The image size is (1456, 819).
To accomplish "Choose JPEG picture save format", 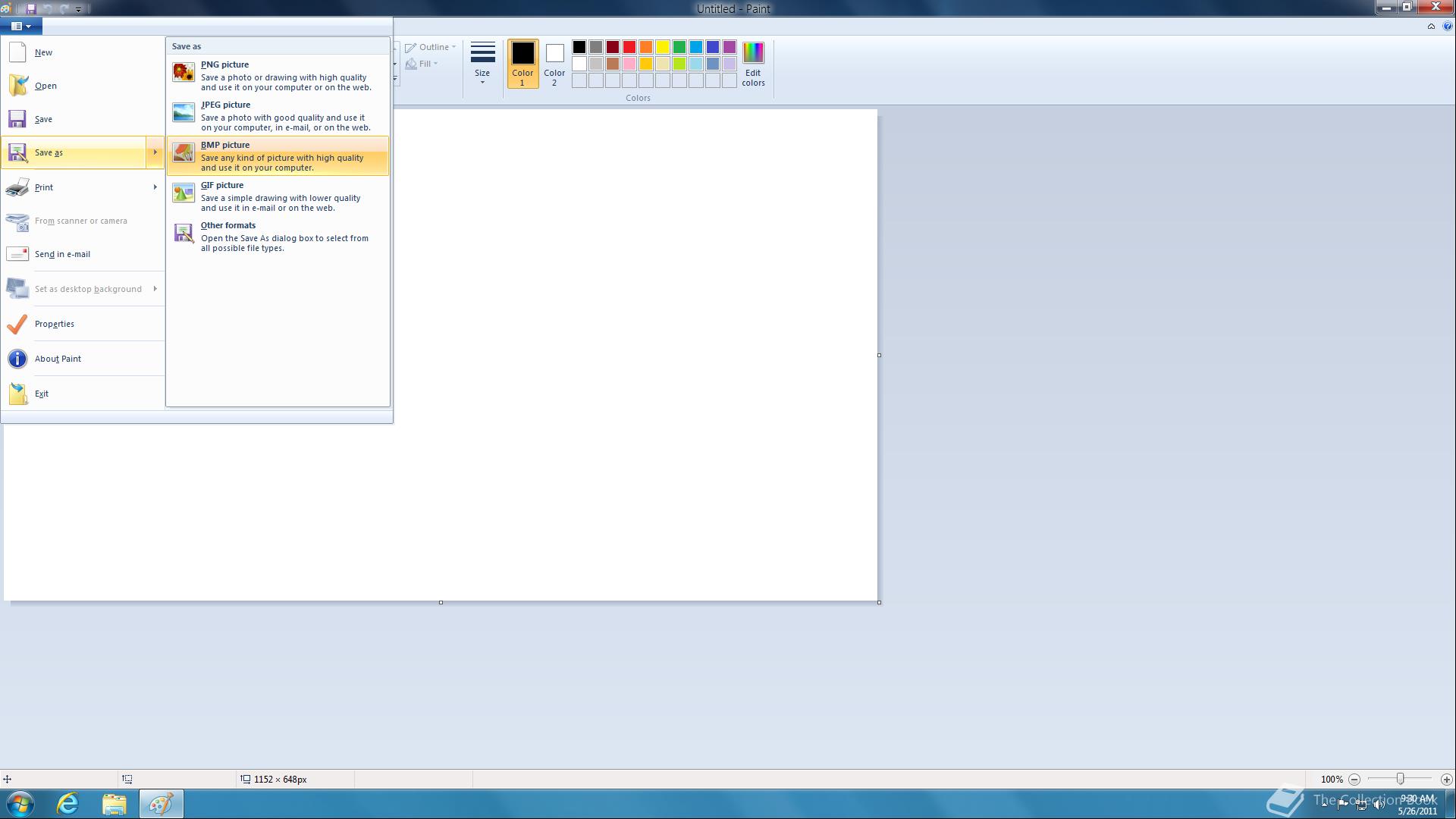I will [278, 116].
